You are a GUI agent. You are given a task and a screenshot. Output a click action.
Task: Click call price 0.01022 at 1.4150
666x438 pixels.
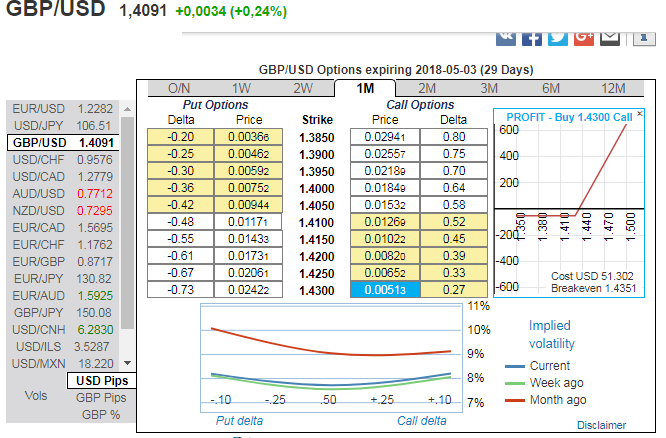coord(385,239)
